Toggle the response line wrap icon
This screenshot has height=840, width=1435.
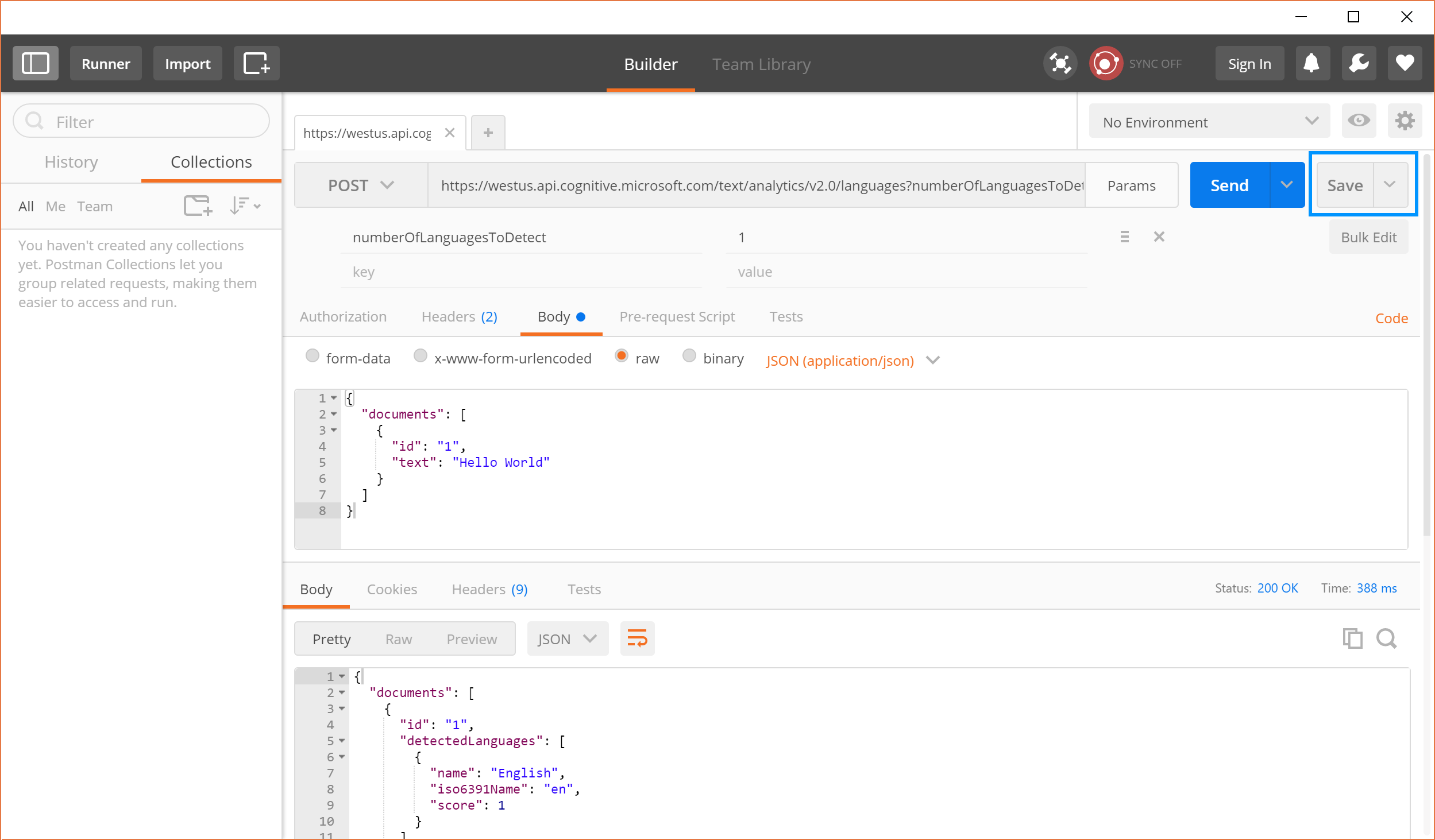(x=637, y=638)
